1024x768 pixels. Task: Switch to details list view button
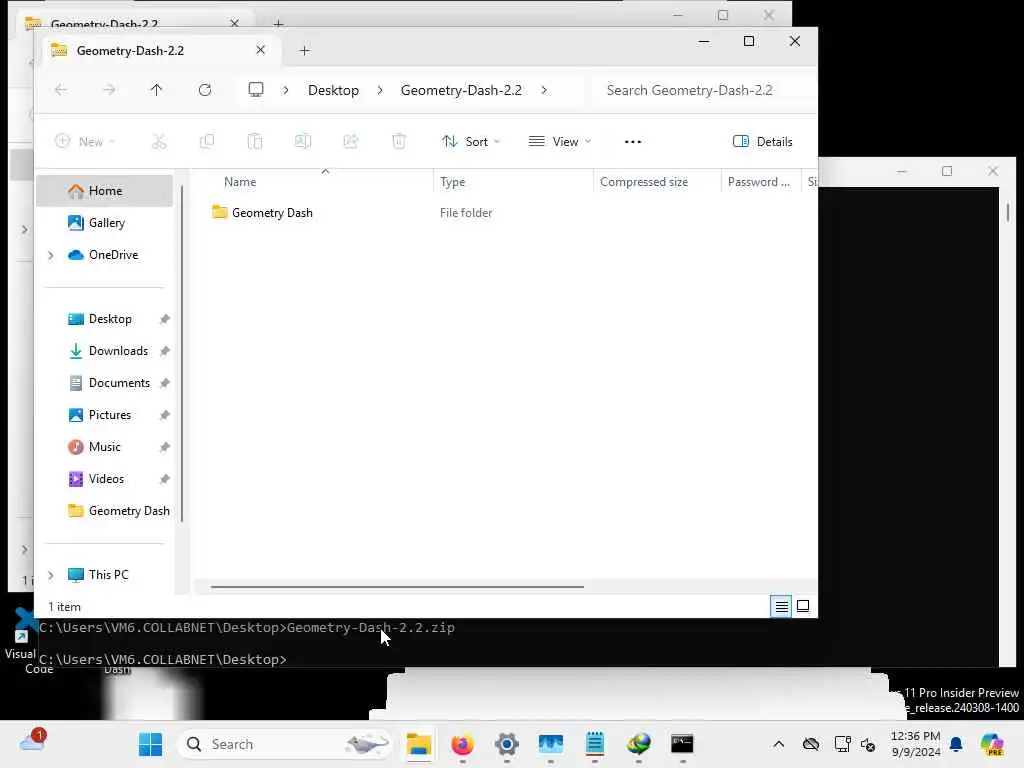point(781,607)
